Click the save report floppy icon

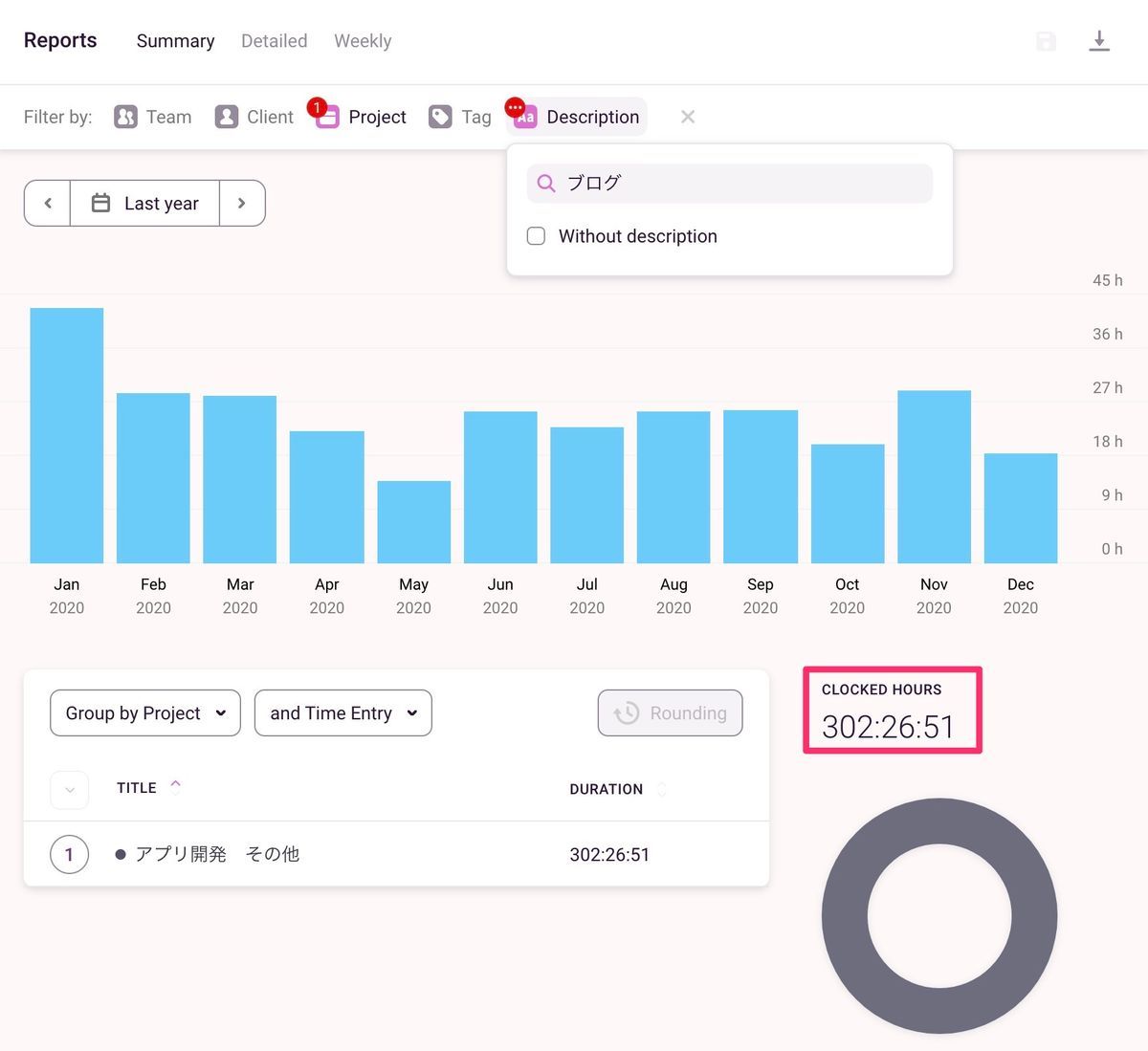point(1047,41)
